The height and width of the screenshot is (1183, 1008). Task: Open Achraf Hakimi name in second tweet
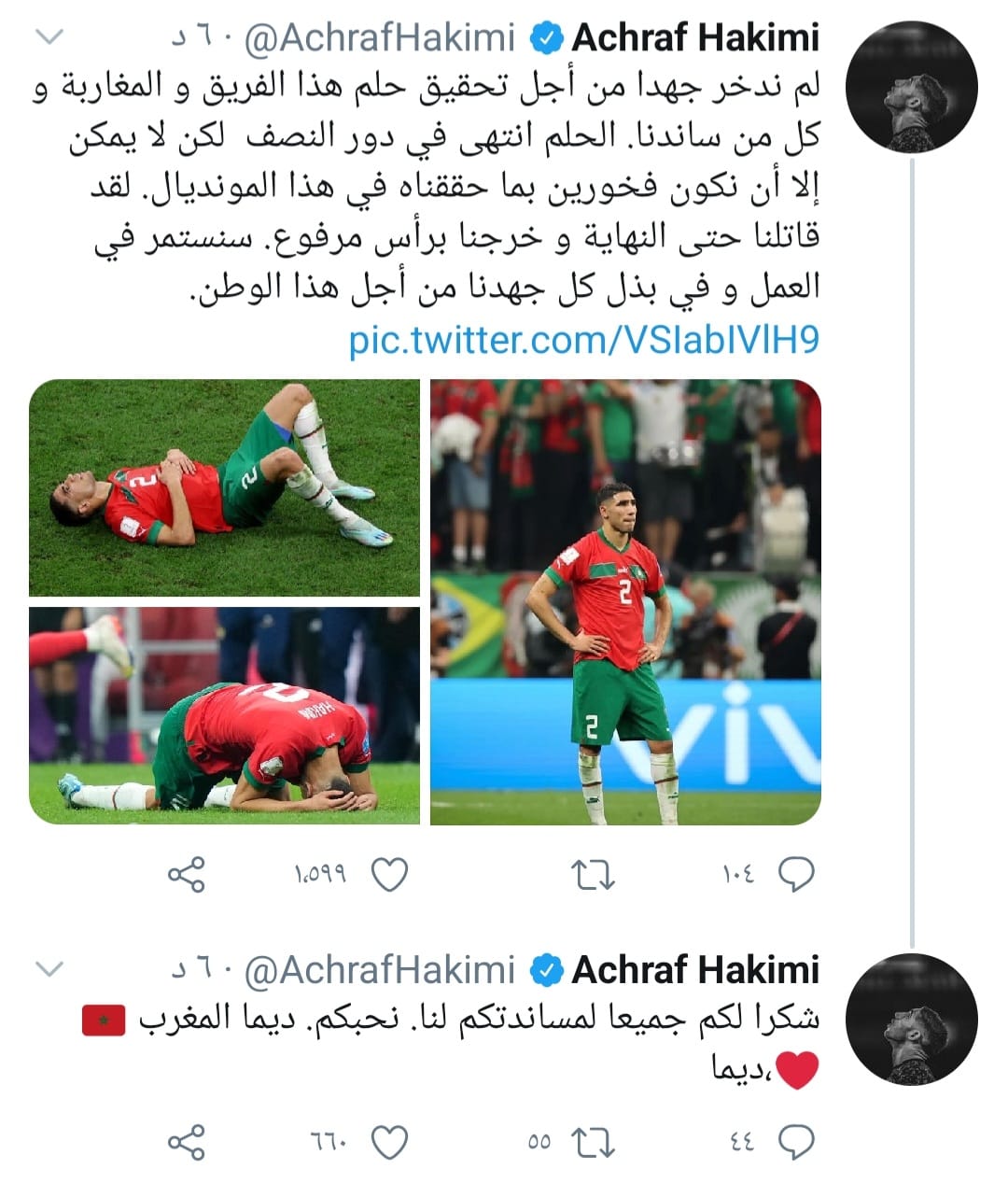point(695,970)
